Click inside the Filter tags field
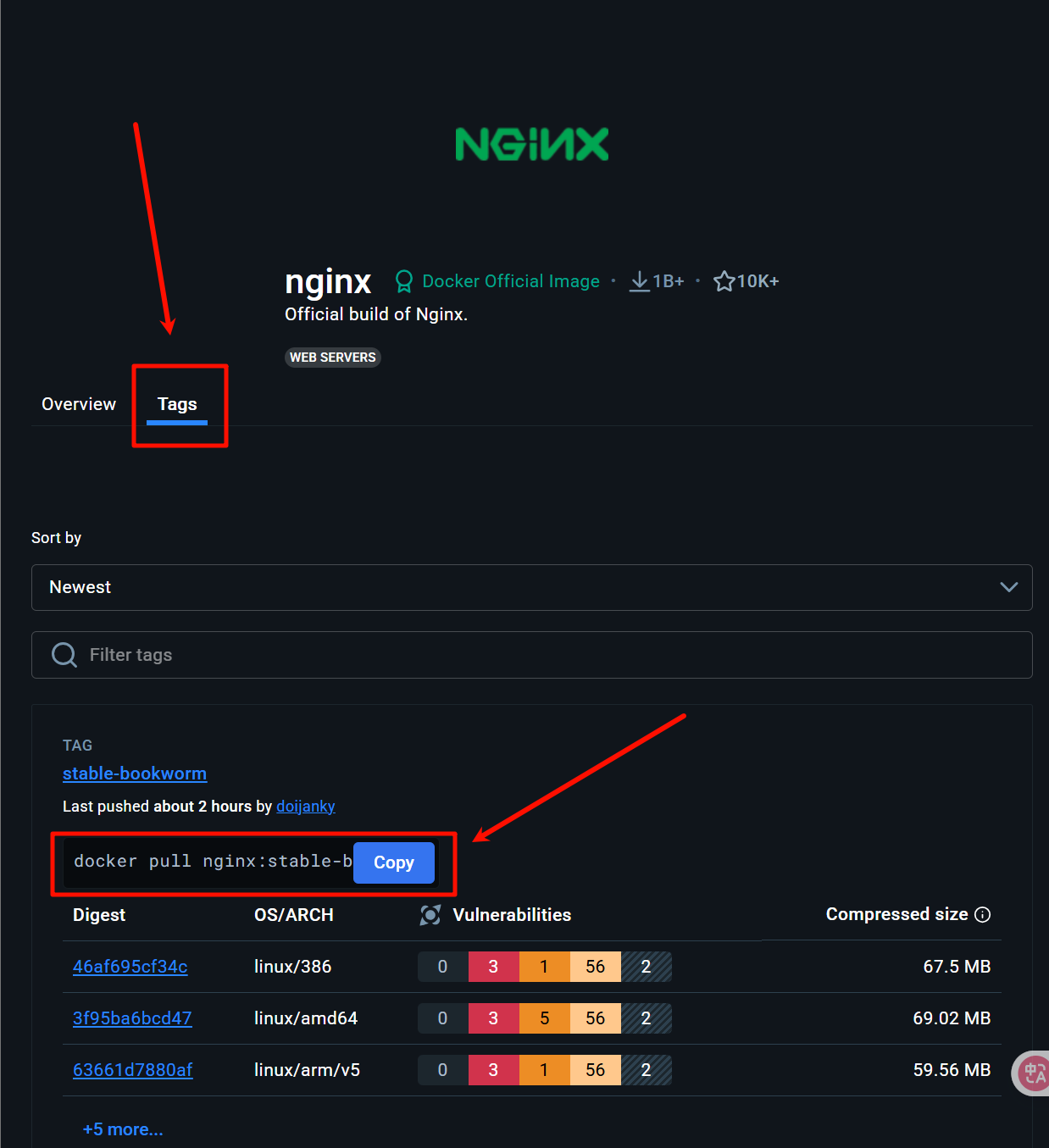1049x1148 pixels. [x=542, y=655]
